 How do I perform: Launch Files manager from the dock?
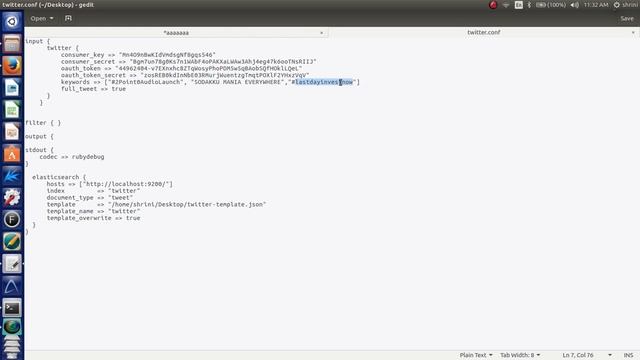[12, 43]
